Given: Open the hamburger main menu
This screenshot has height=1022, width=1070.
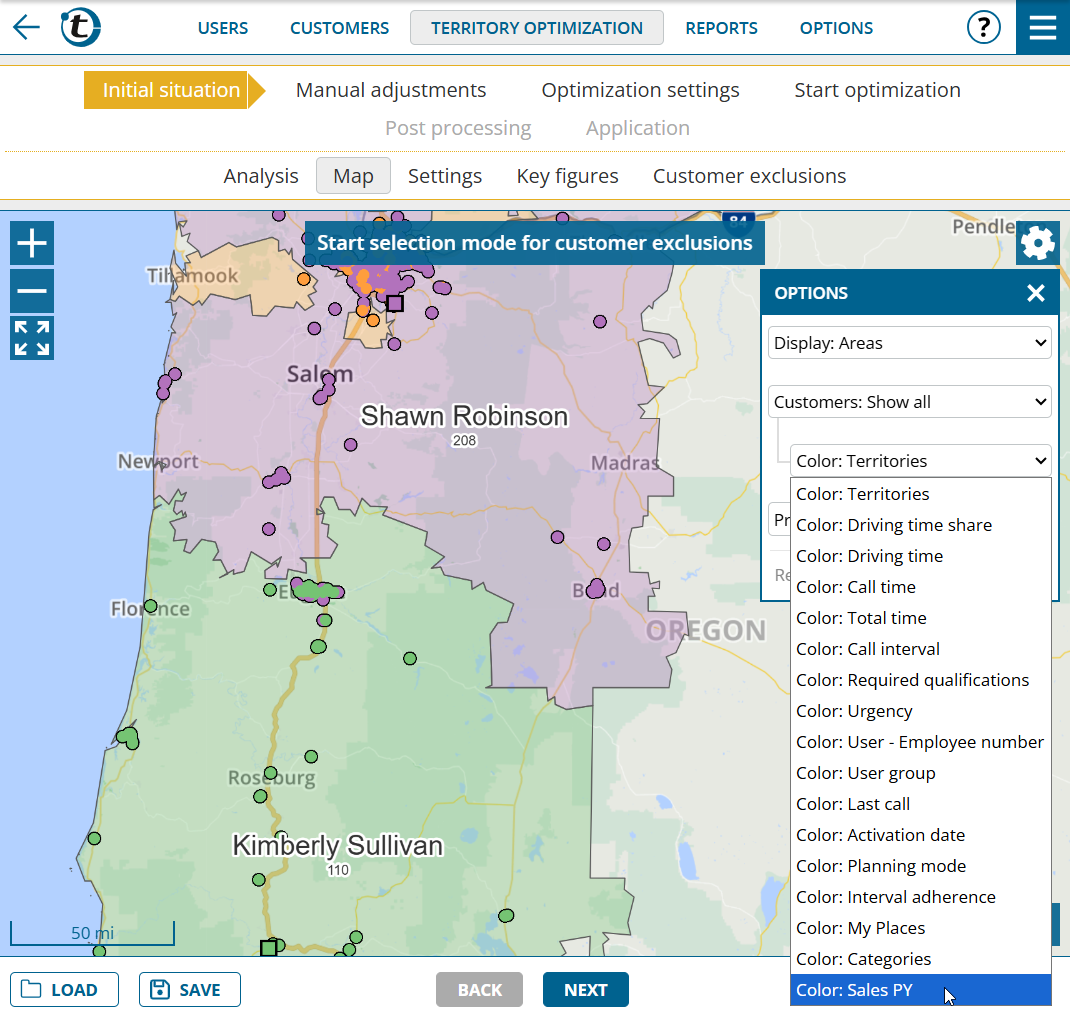Looking at the screenshot, I should (x=1042, y=27).
